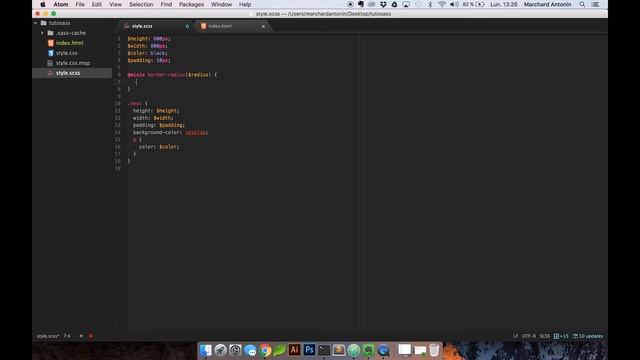Click the CSS file icon beside style.css
Viewport: 640px width, 360px height.
pyautogui.click(x=51, y=53)
